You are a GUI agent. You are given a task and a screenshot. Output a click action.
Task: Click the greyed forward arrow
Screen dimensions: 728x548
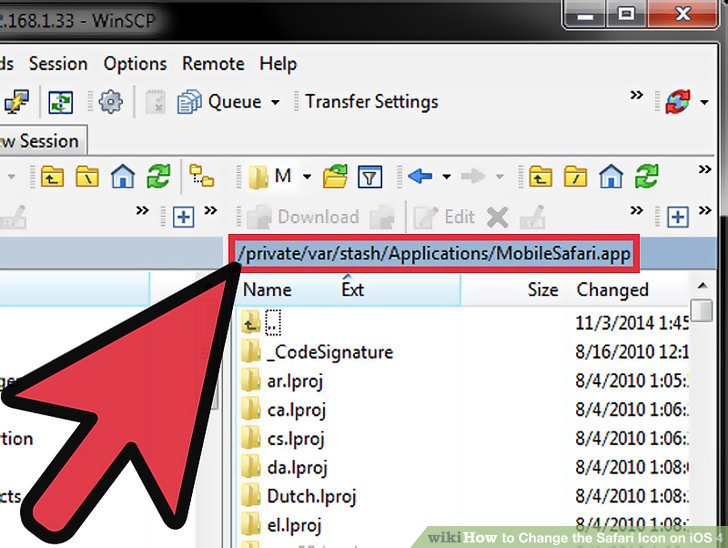point(473,176)
